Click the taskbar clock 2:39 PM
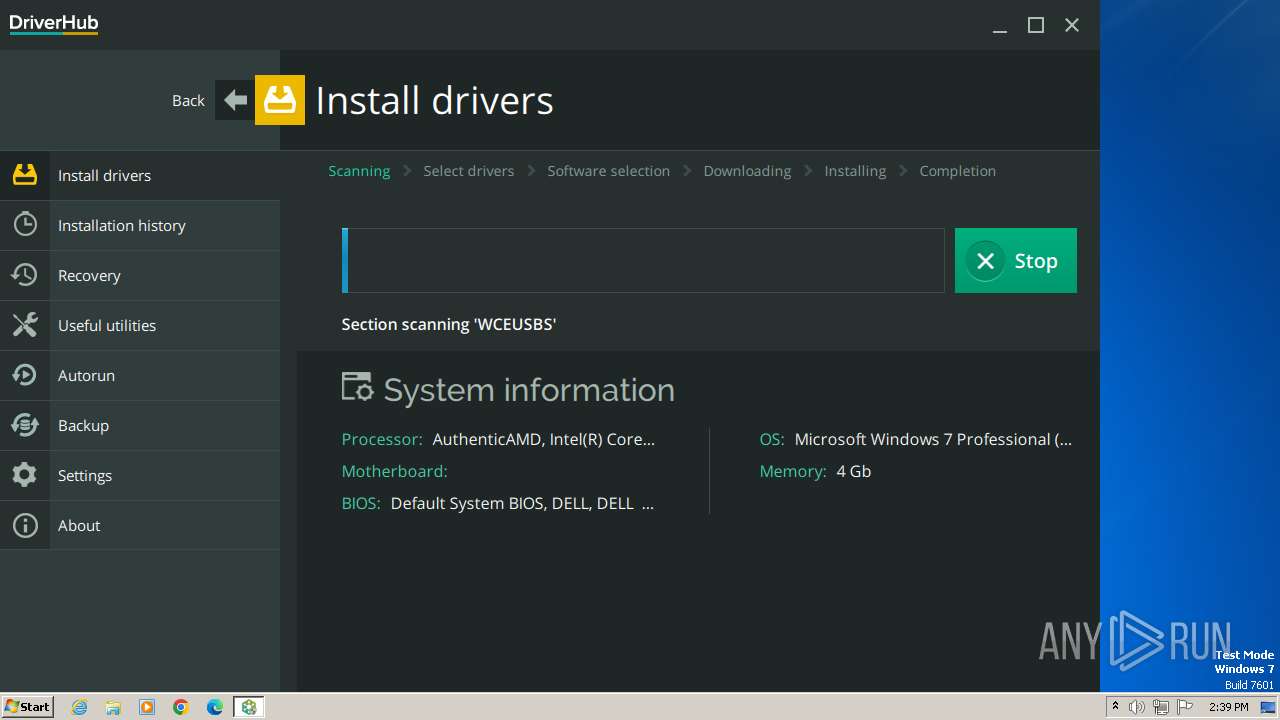Image resolution: width=1280 pixels, height=720 pixels. click(x=1228, y=707)
